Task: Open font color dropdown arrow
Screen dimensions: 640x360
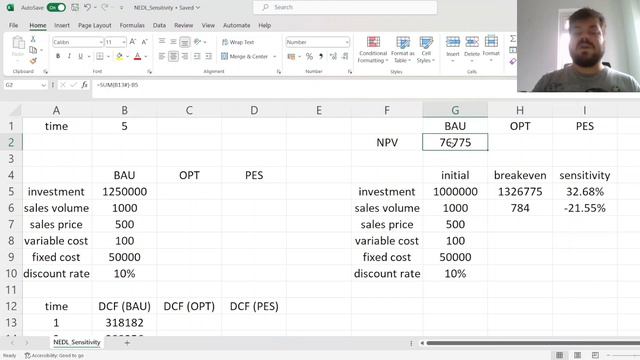Action: coord(146,56)
